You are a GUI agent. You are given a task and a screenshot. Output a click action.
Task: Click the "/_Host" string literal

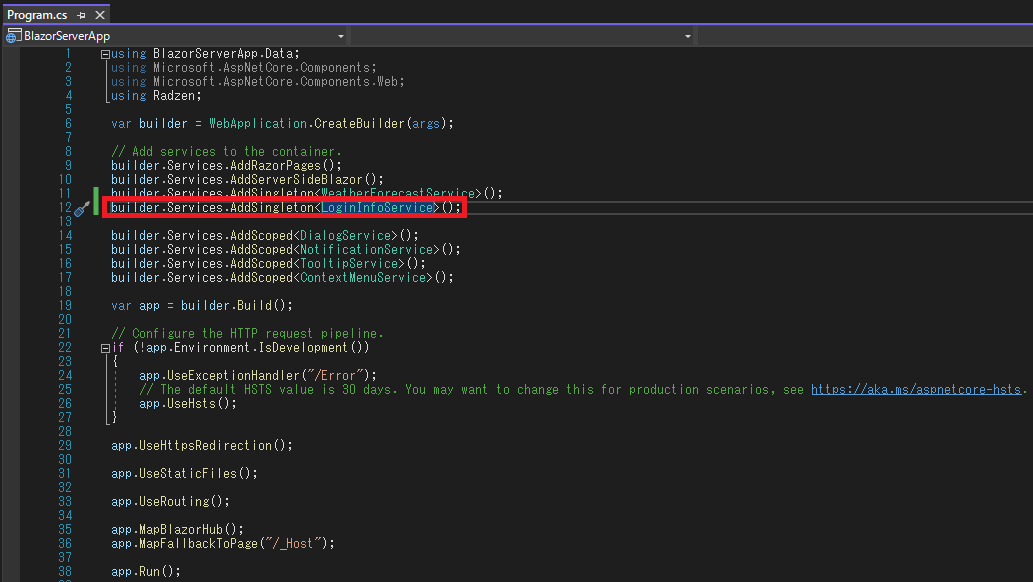click(x=293, y=544)
